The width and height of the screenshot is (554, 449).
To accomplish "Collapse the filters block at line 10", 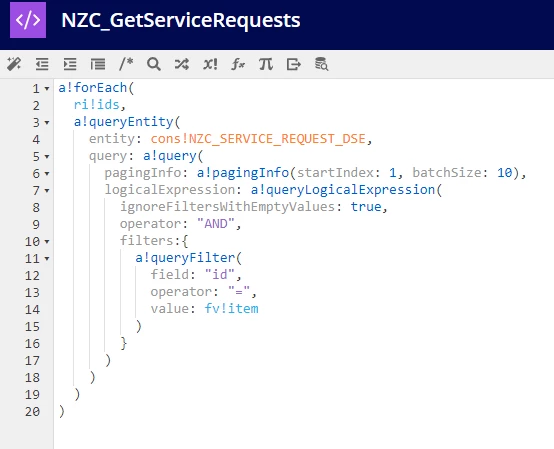I will click(x=47, y=242).
